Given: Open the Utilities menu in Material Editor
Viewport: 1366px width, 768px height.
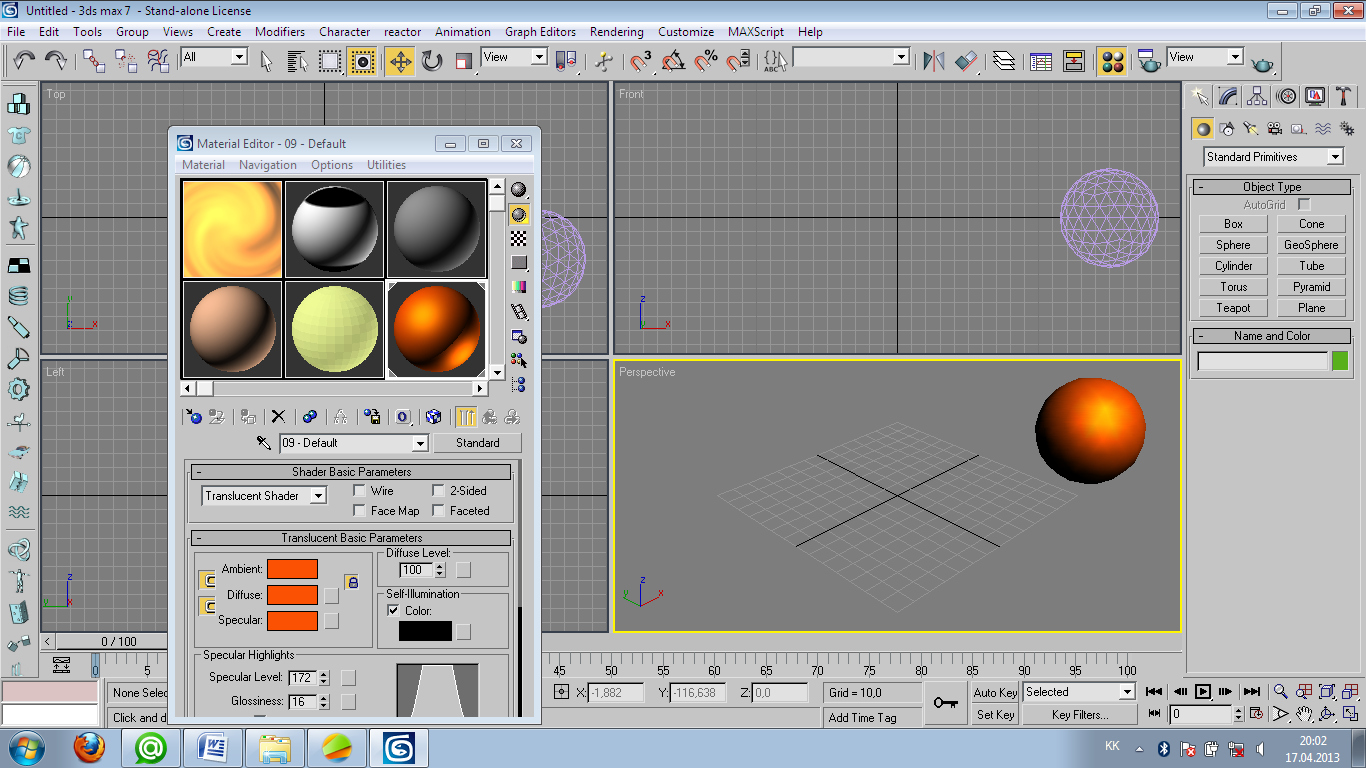Looking at the screenshot, I should [386, 165].
